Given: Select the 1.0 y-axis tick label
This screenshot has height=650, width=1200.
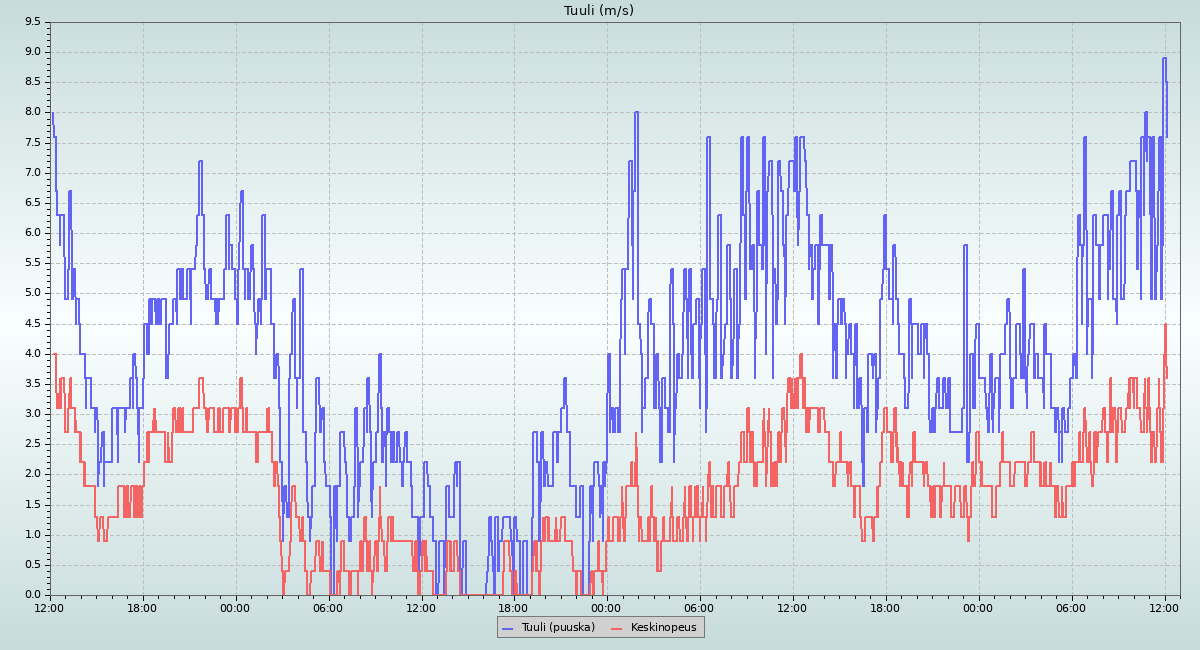Looking at the screenshot, I should point(32,534).
